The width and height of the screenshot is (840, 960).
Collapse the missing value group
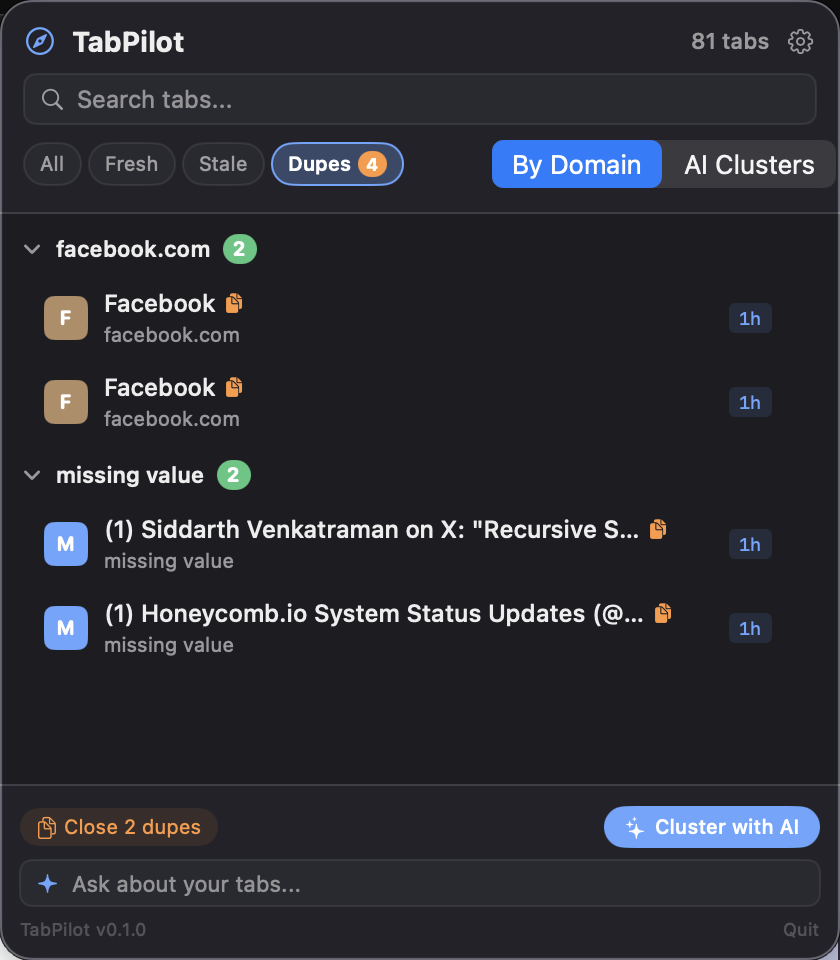click(32, 475)
